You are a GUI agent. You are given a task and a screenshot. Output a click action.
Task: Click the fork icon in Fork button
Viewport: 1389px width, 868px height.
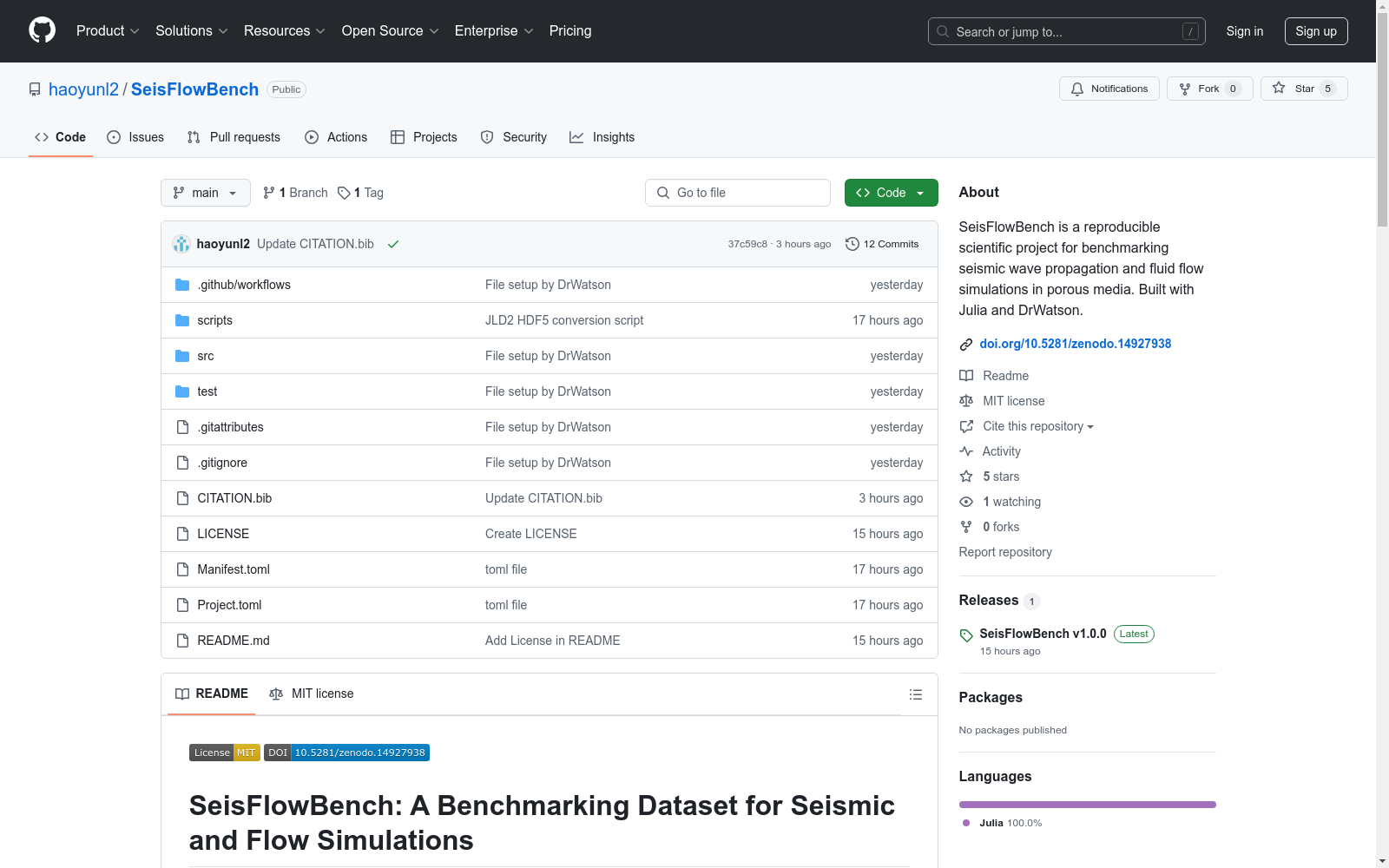coord(1185,89)
